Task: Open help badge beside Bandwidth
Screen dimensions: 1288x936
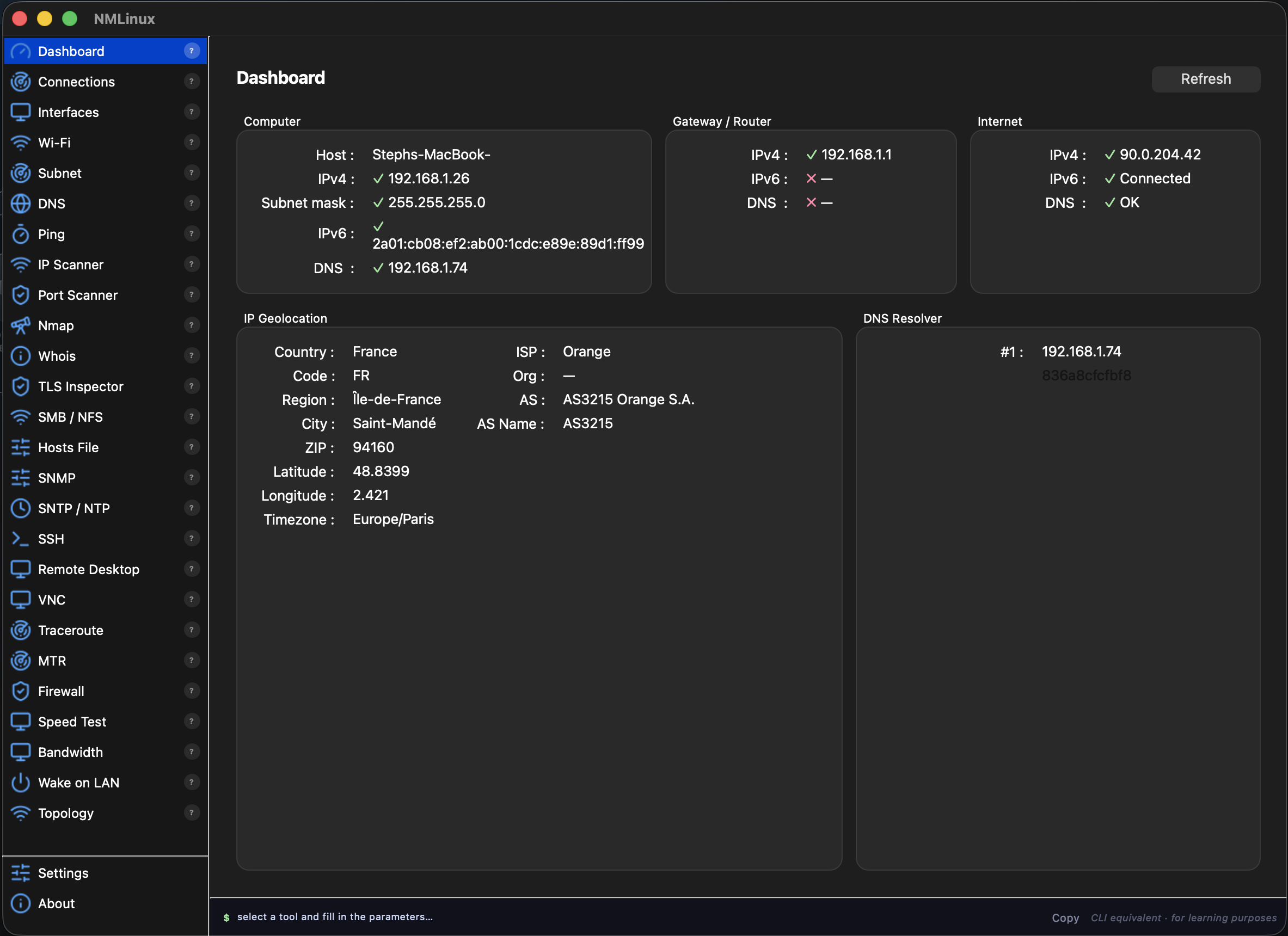Action: coord(192,752)
